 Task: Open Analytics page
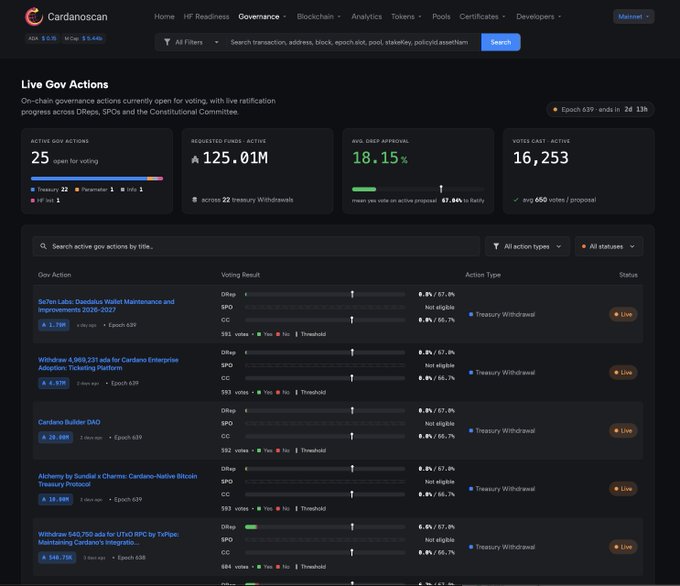point(366,16)
